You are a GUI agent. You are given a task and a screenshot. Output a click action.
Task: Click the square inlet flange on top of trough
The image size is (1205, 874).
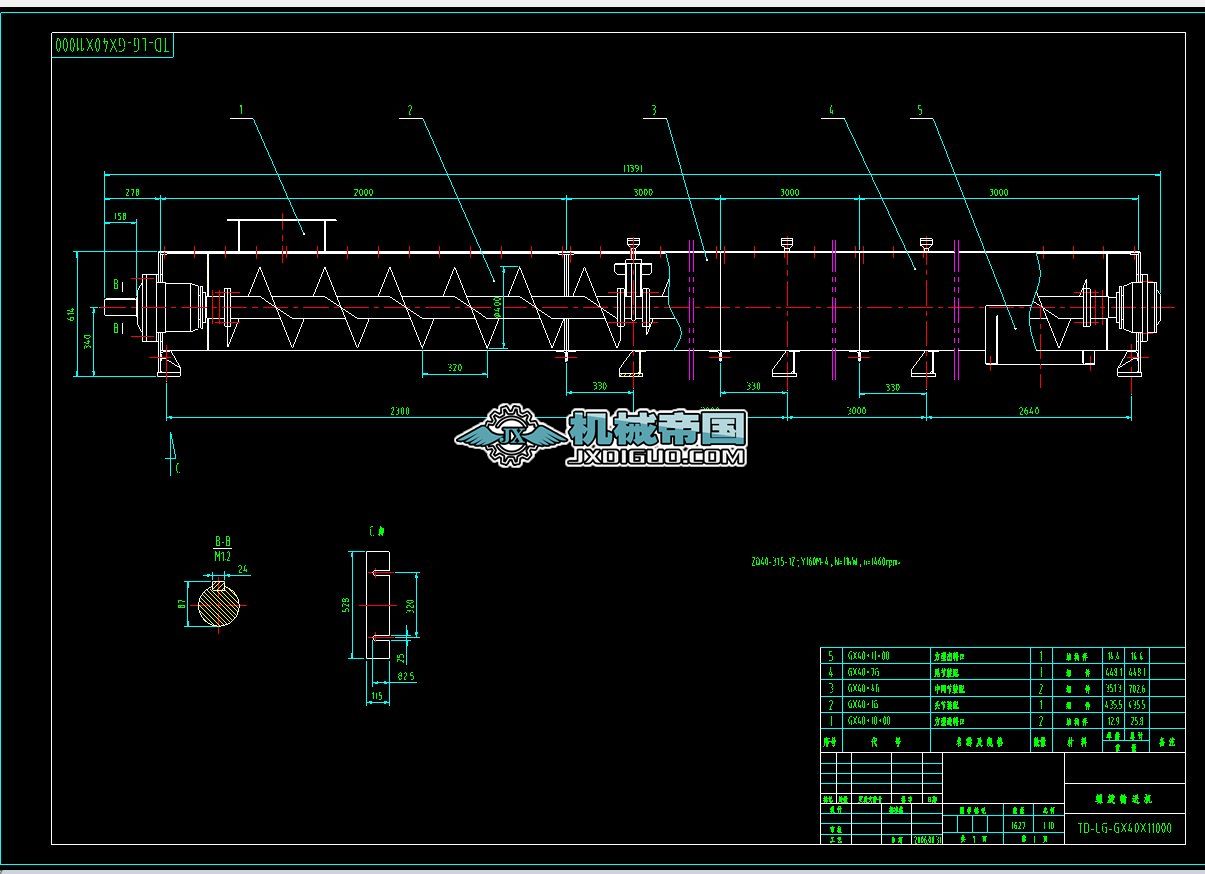coord(281,235)
